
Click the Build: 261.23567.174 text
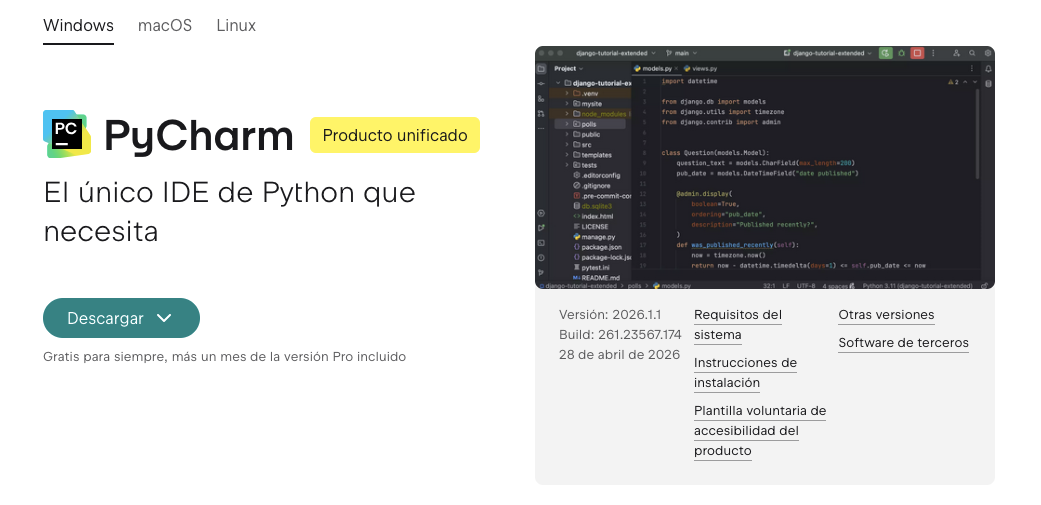[x=620, y=334]
